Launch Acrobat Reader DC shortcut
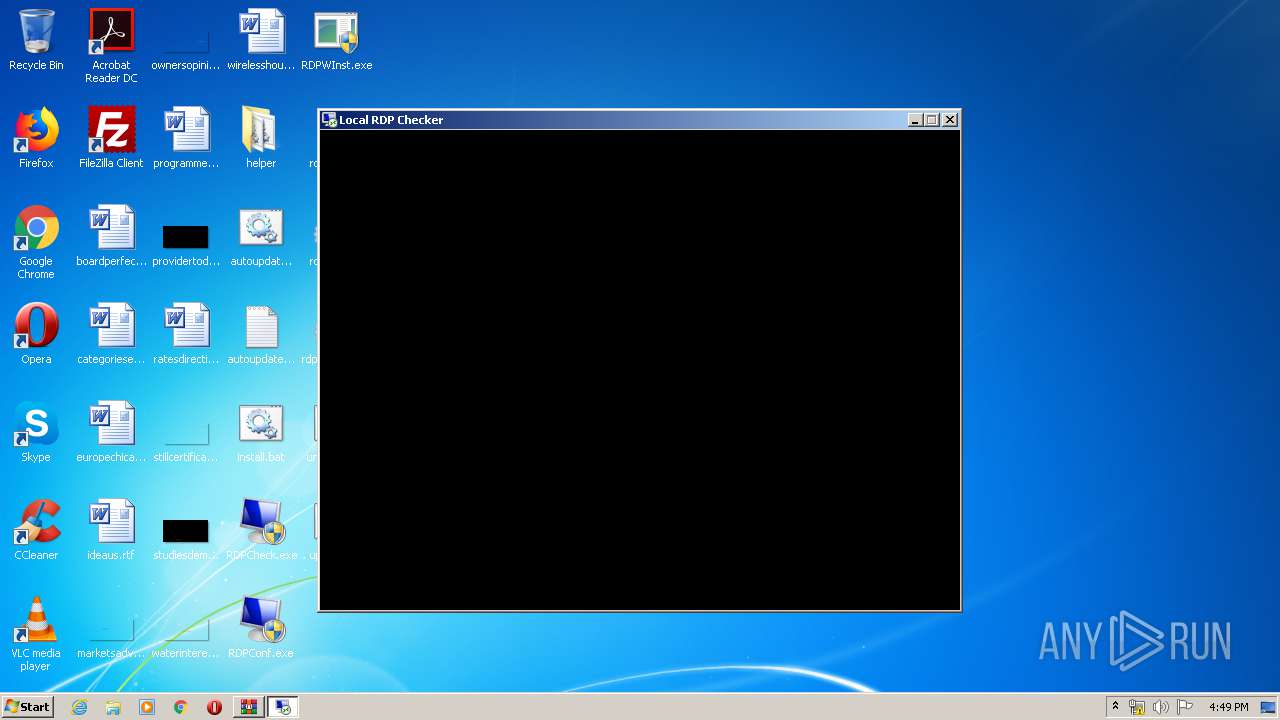This screenshot has width=1280, height=720. click(x=111, y=45)
